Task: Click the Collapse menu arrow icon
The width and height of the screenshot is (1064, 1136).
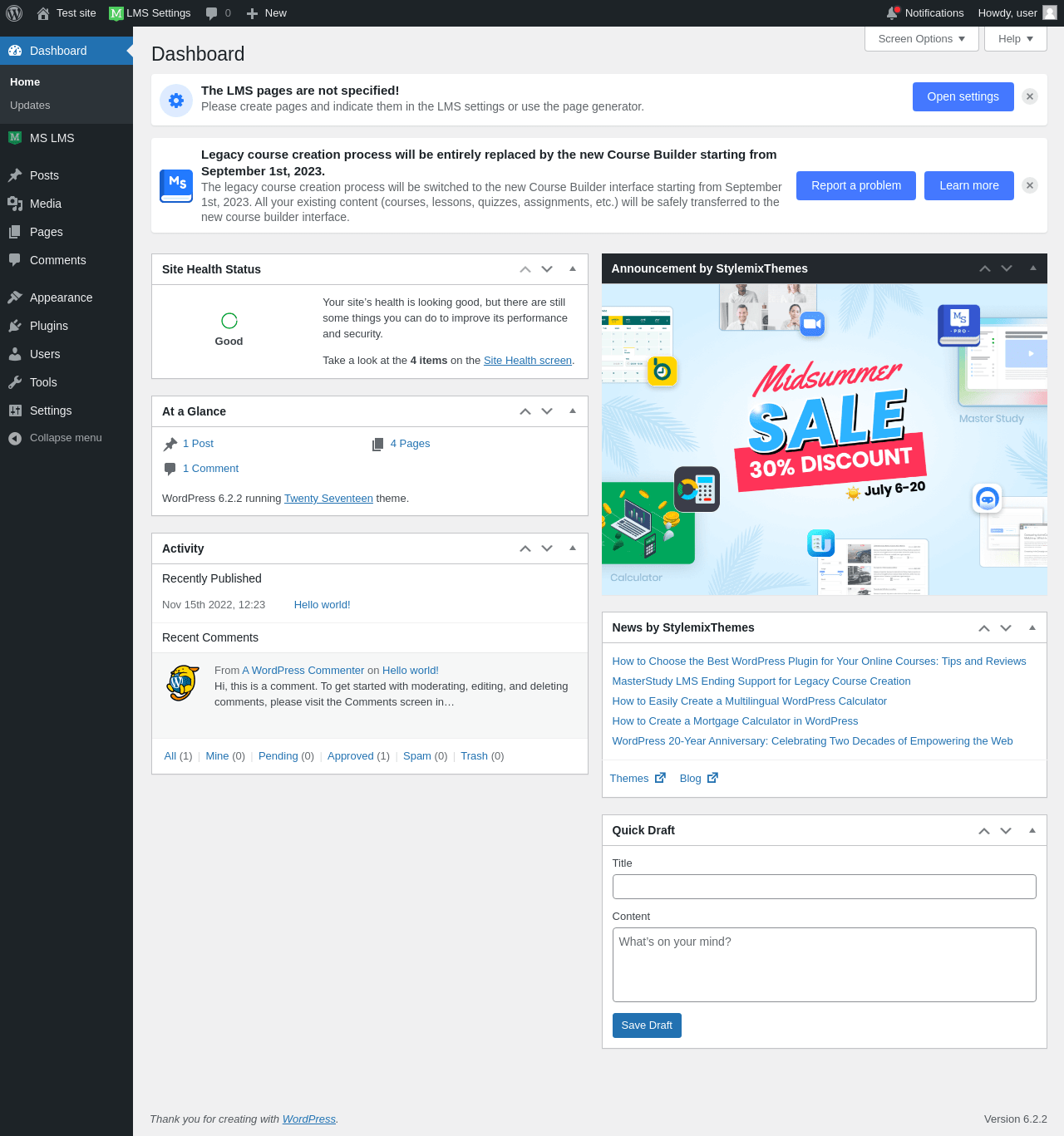Action: pos(15,438)
